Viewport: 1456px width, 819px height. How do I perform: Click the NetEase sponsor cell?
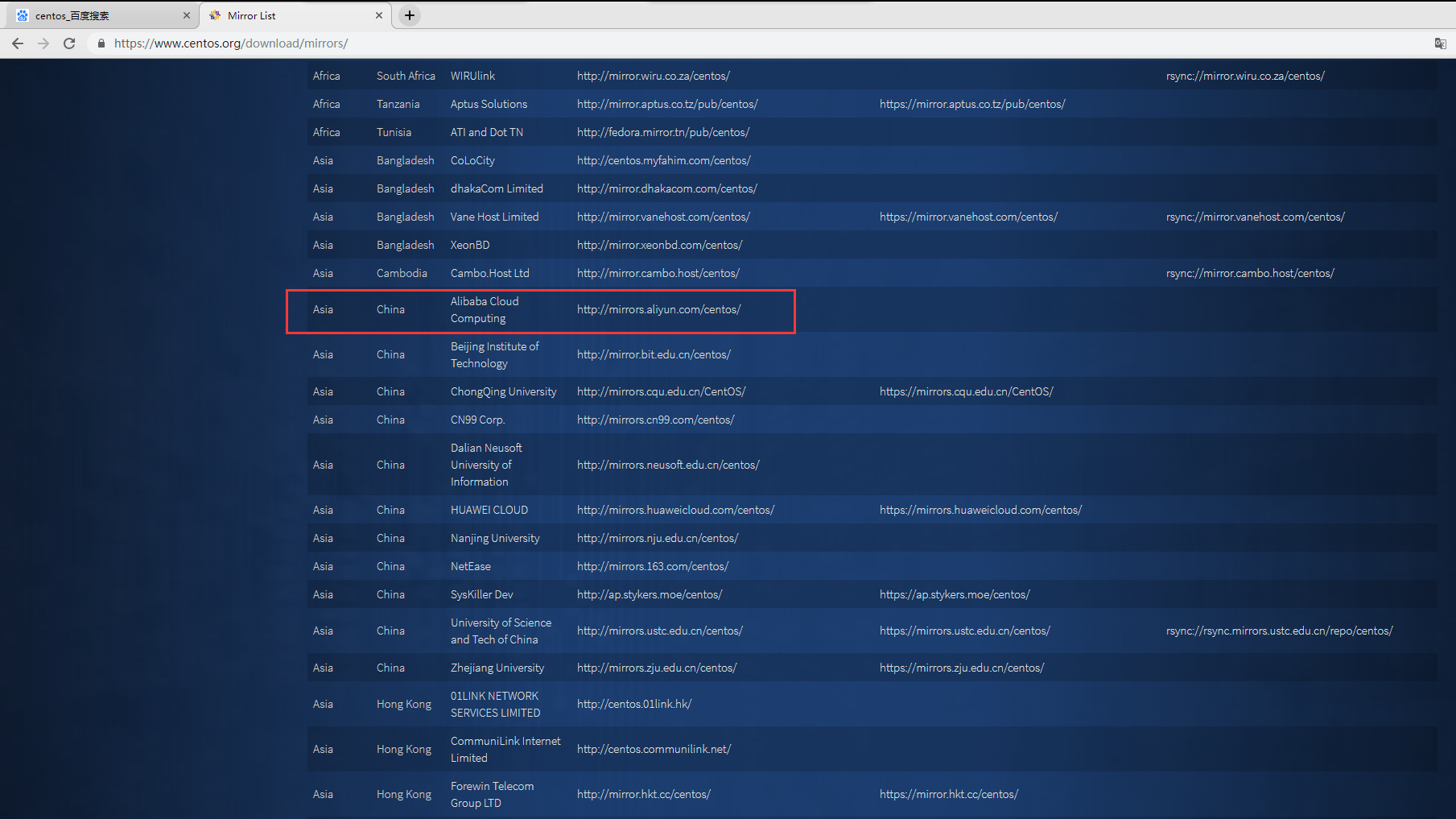(x=471, y=566)
